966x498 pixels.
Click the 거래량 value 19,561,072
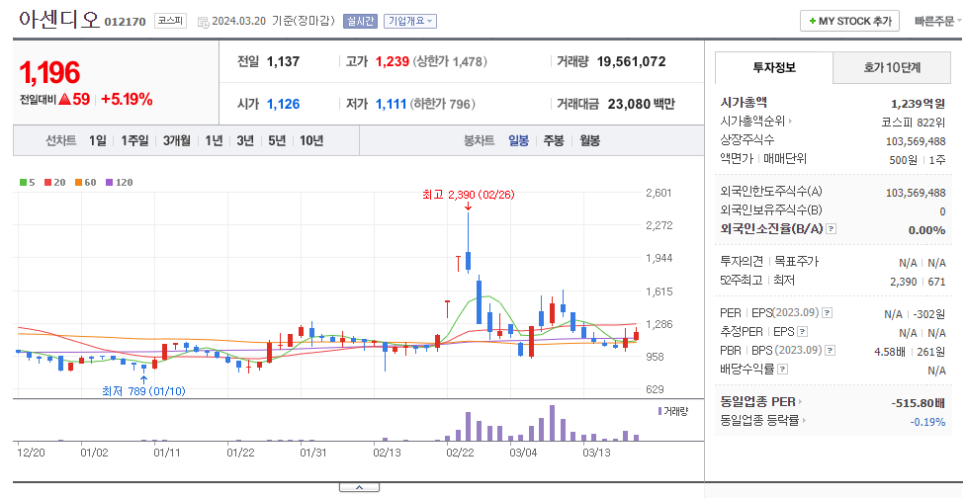tap(631, 62)
